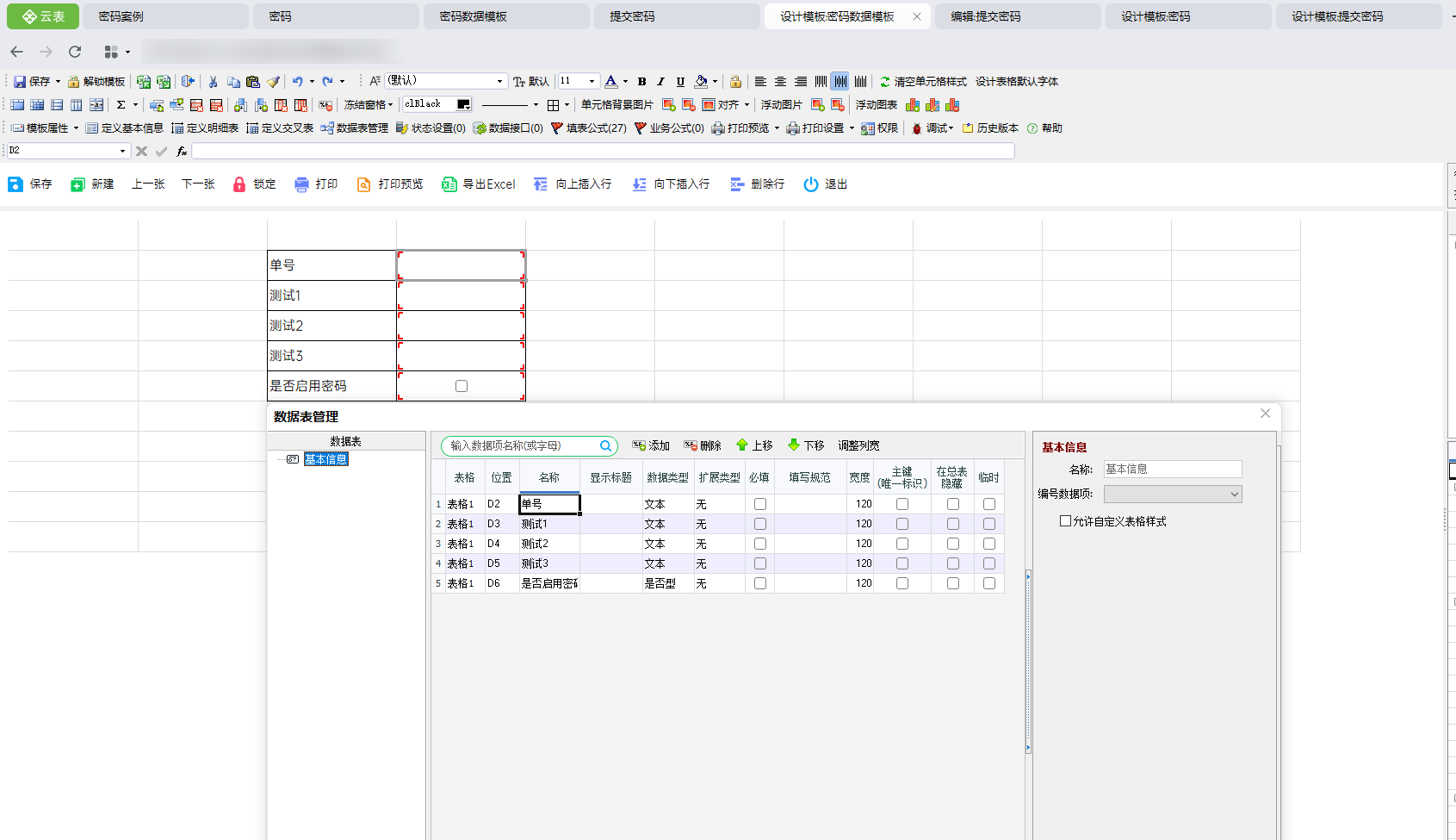This screenshot has width=1456, height=840.
Task: Open the 设计模板密码 tab
Action: (x=1156, y=16)
